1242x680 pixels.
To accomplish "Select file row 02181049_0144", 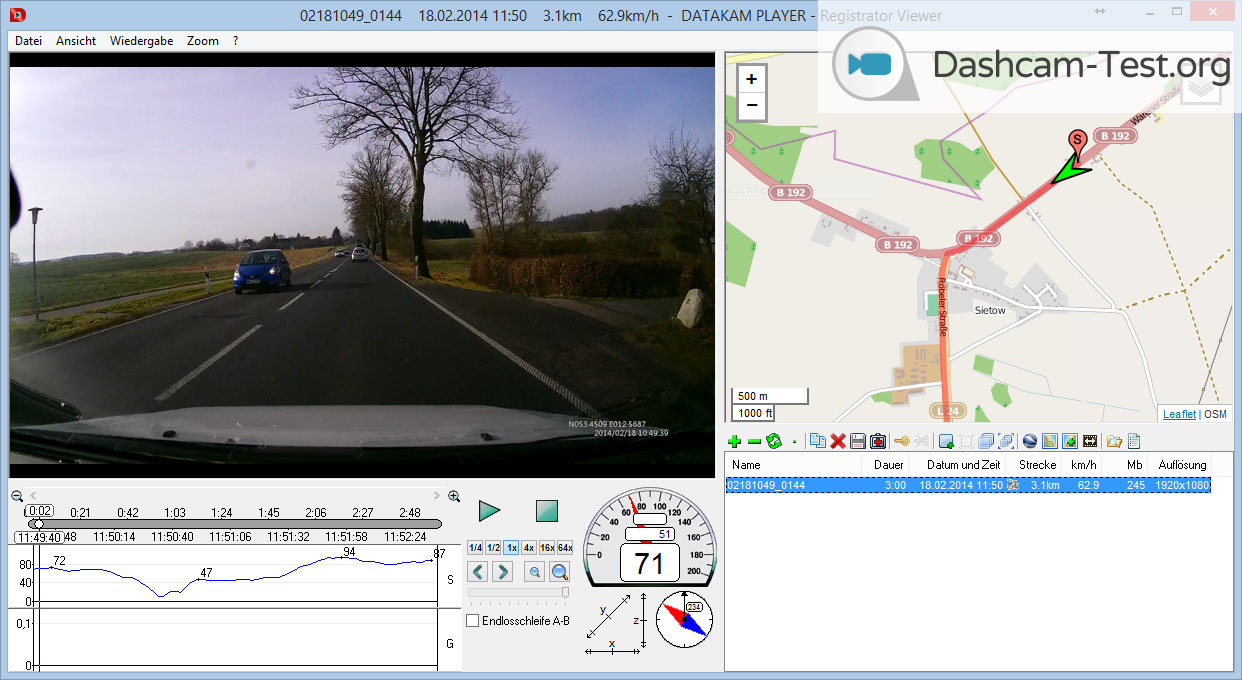I will 968,485.
